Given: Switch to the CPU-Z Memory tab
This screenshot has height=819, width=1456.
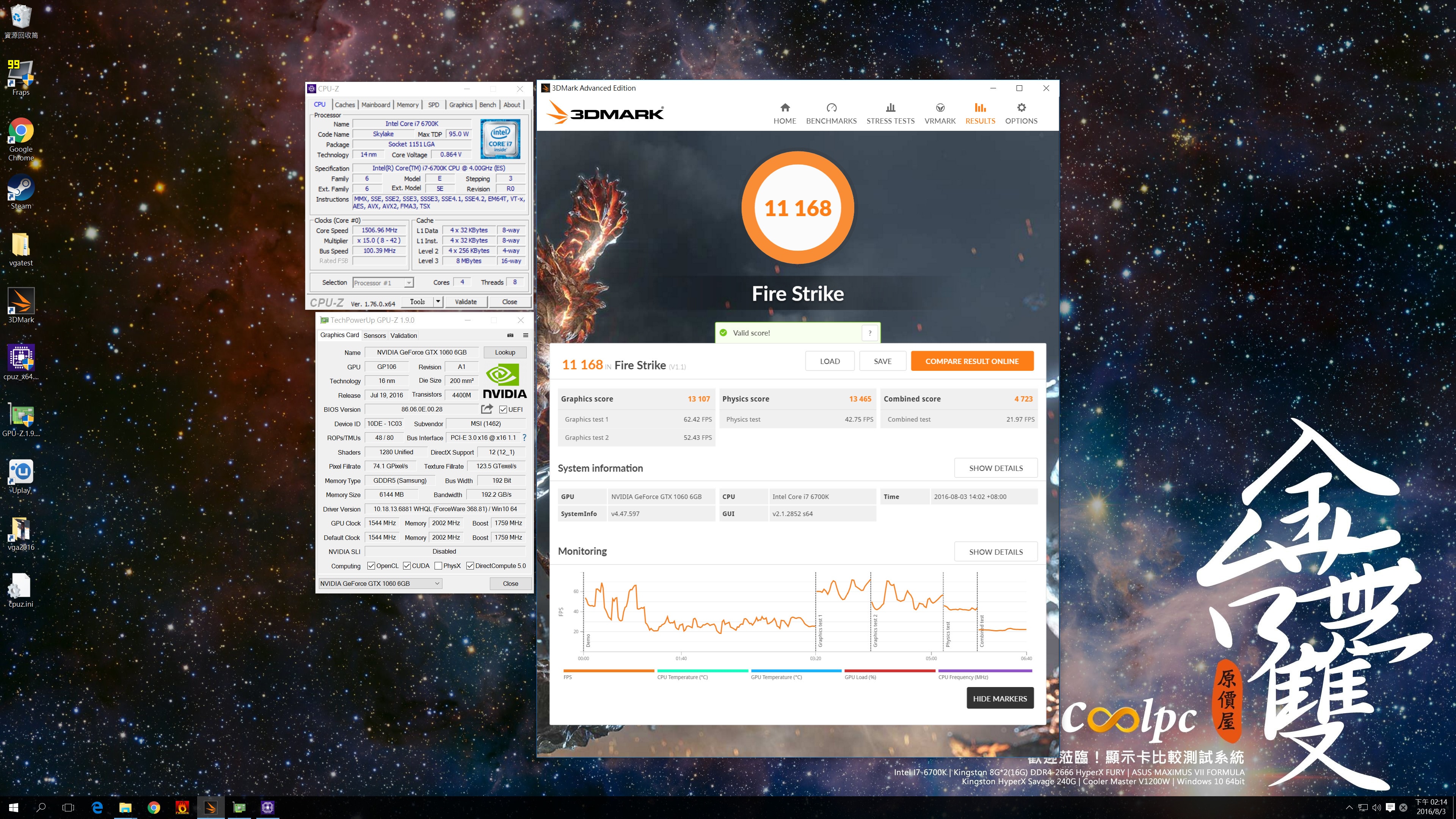Looking at the screenshot, I should [x=408, y=105].
